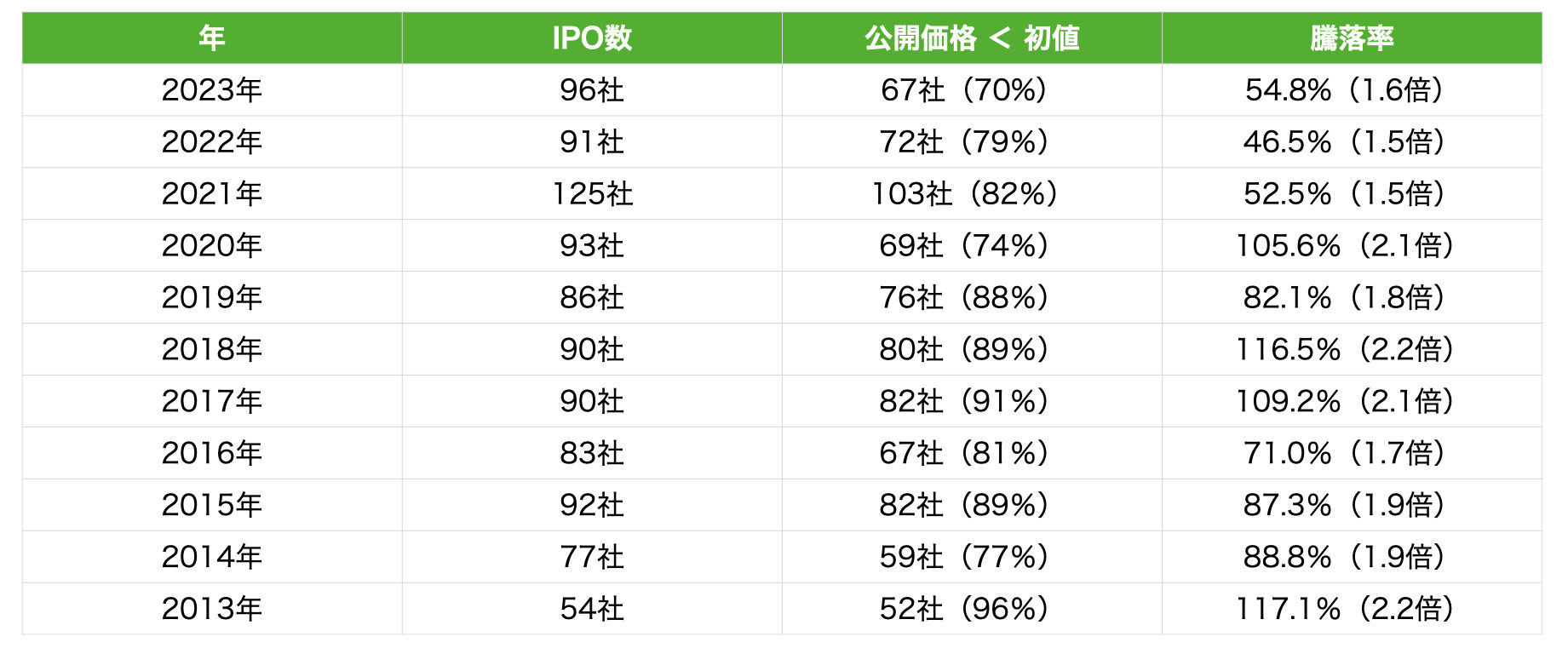The width and height of the screenshot is (1568, 648).
Task: Select the 105.6%（2.1倍） cell
Action: 1345,246
